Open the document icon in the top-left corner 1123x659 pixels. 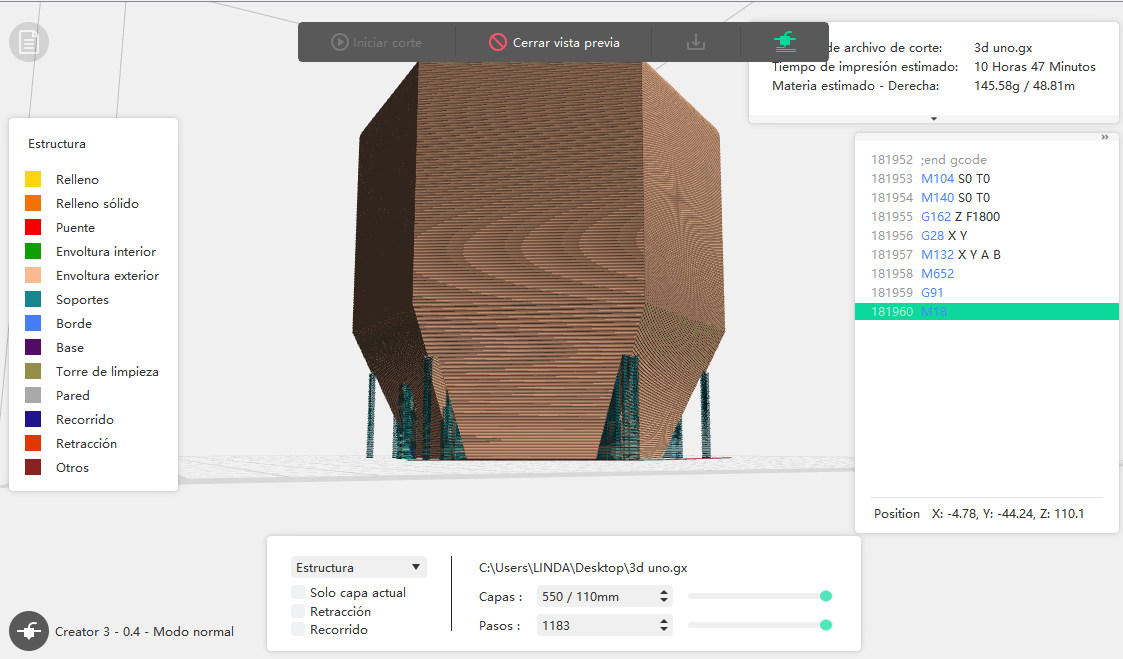click(29, 42)
